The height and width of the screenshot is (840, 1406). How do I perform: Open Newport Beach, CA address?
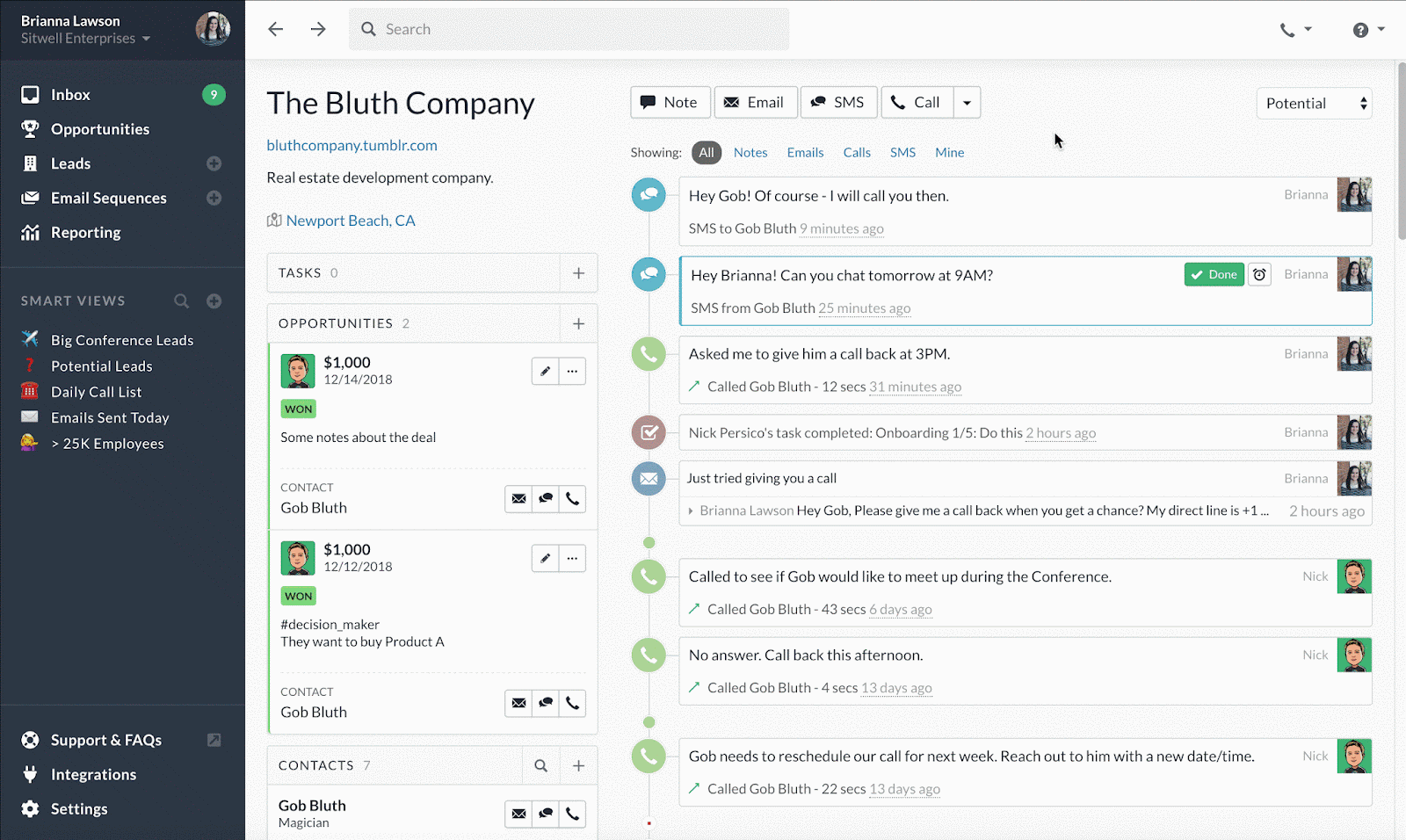(351, 221)
